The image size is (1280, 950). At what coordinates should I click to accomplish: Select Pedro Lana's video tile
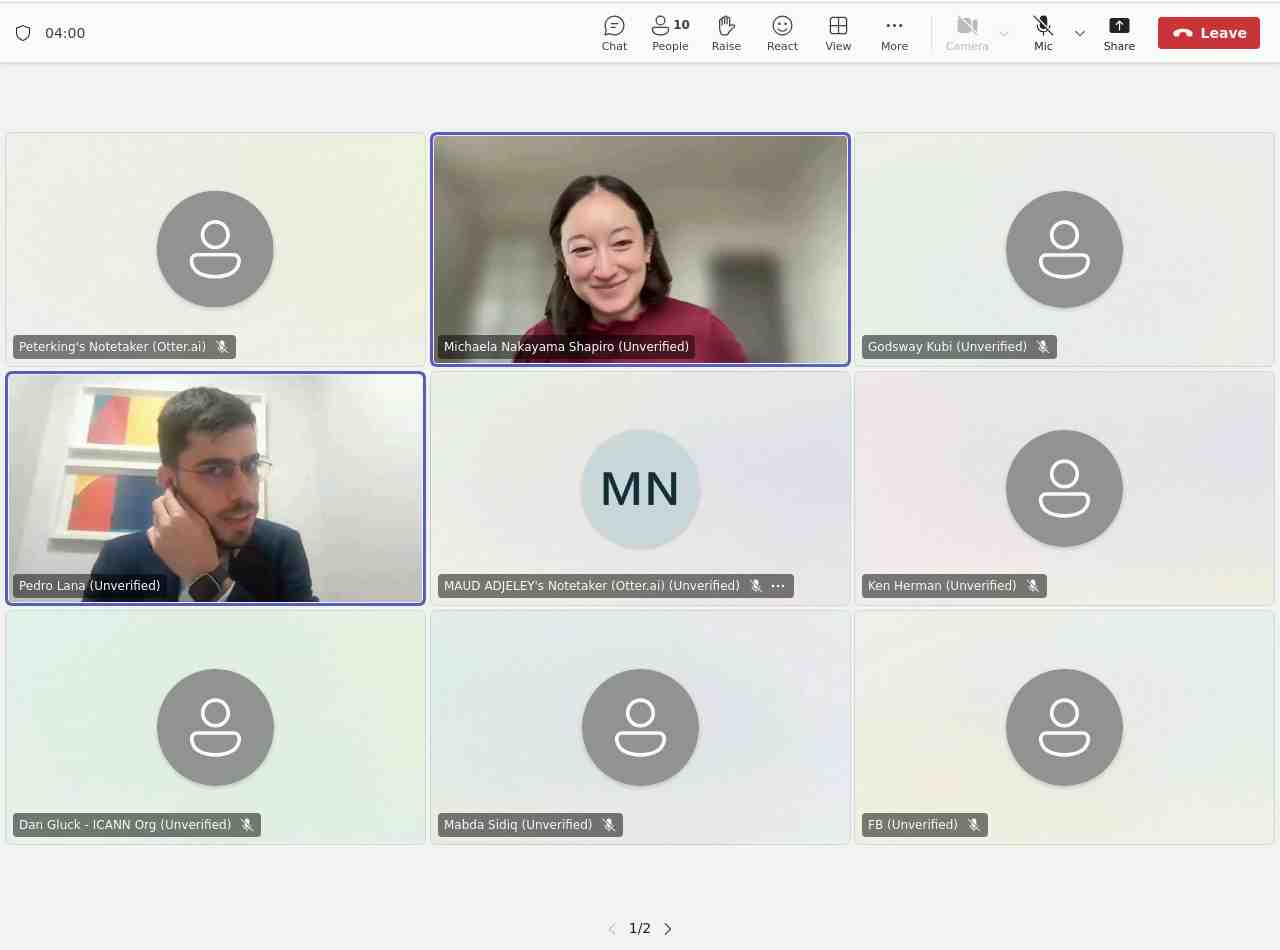click(215, 488)
